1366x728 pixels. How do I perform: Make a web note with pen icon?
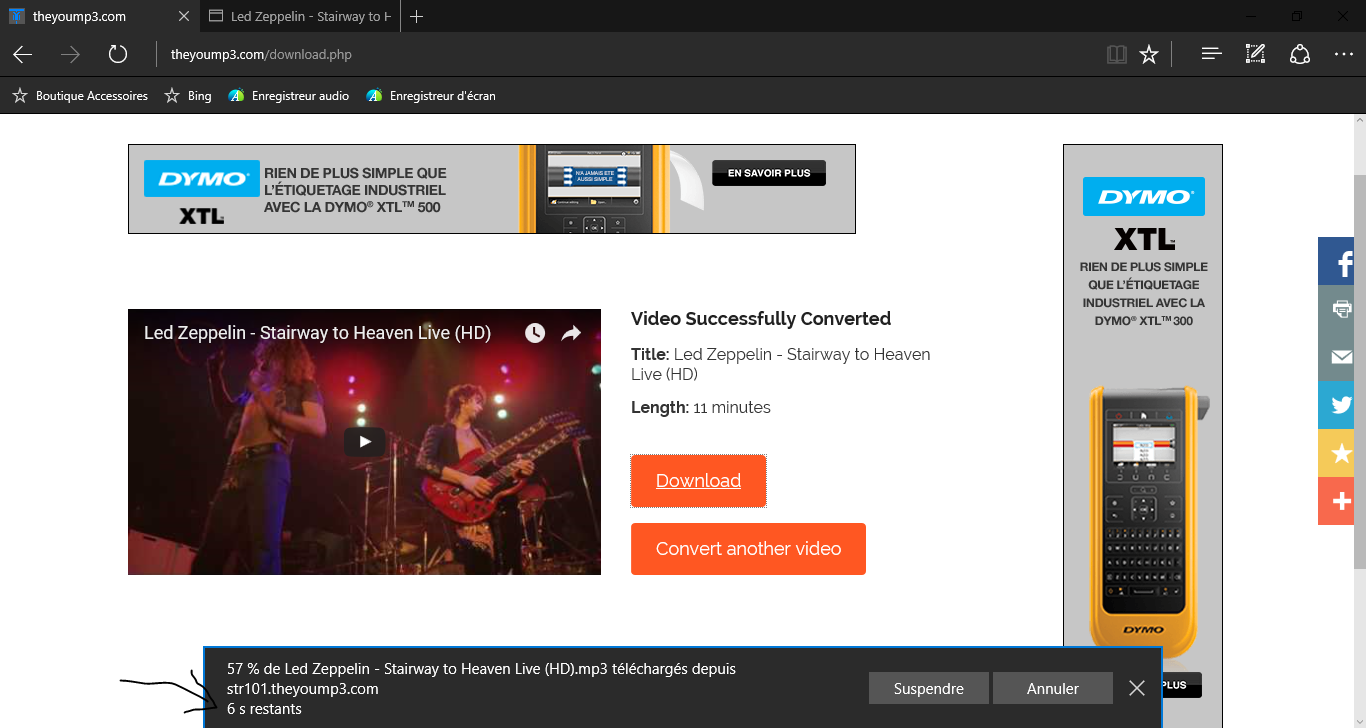(x=1255, y=54)
